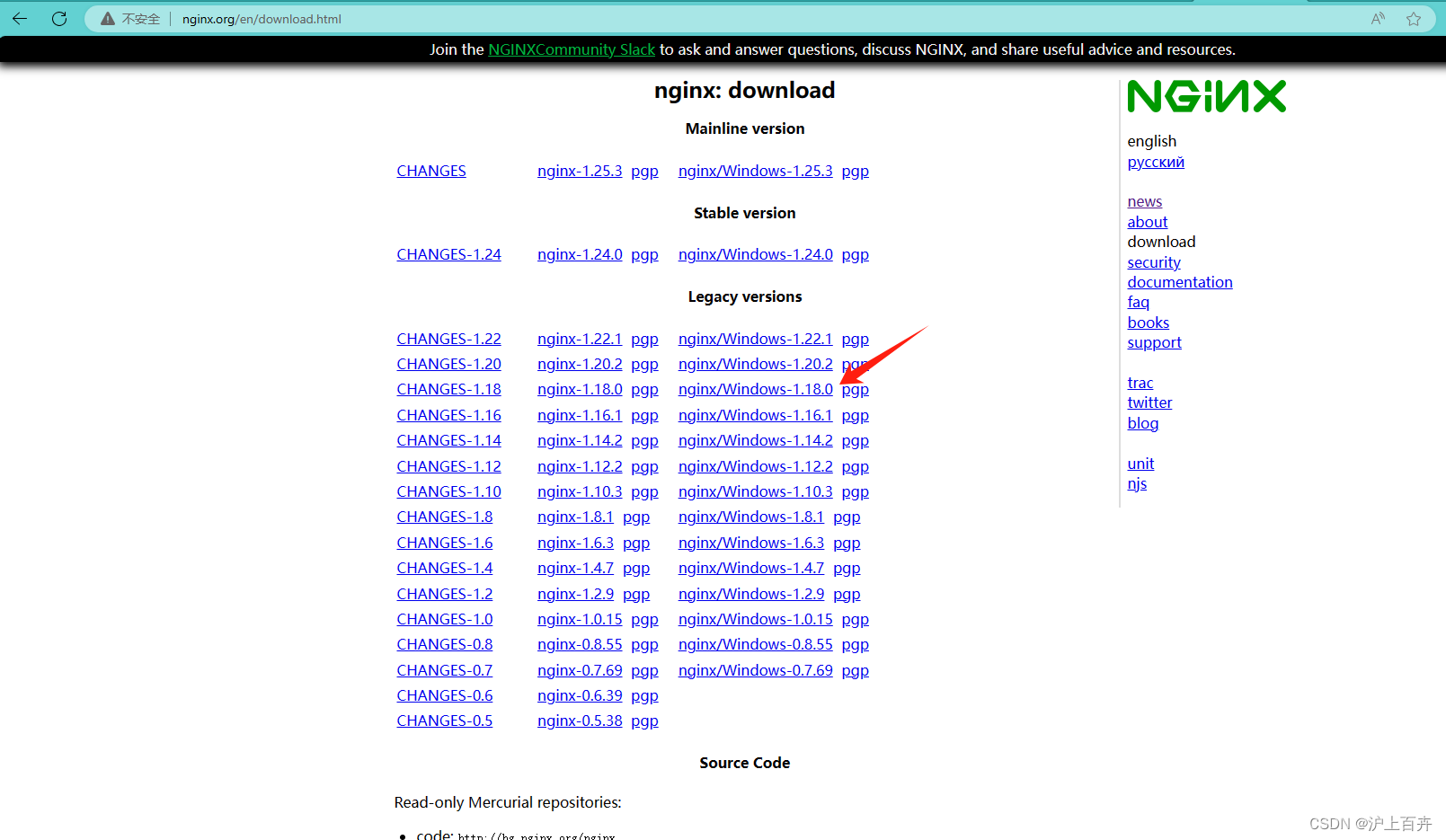Viewport: 1446px width, 840px height.
Task: Download nginx-0.6.39
Action: click(x=580, y=695)
